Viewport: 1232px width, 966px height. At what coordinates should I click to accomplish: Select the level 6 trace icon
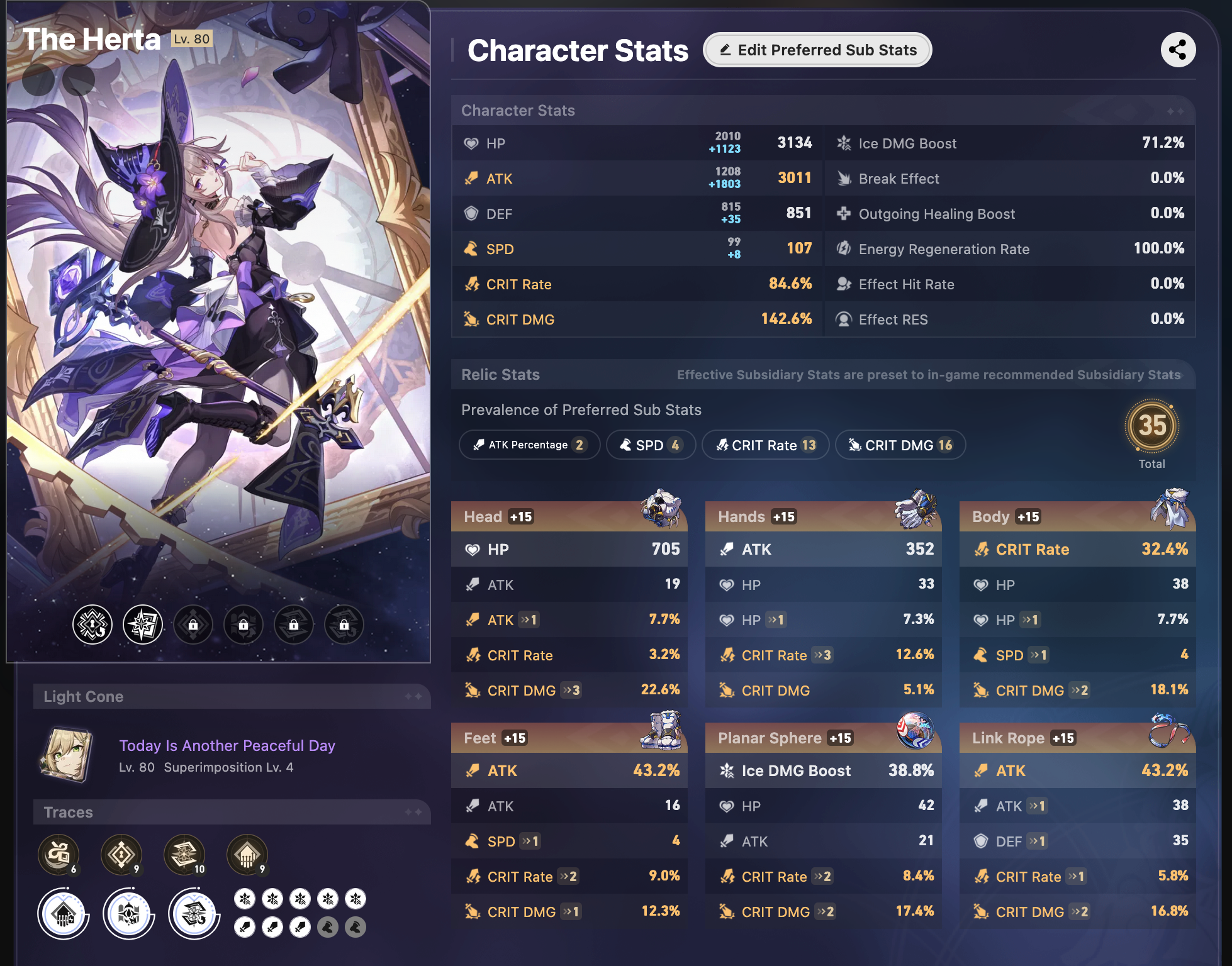[59, 855]
